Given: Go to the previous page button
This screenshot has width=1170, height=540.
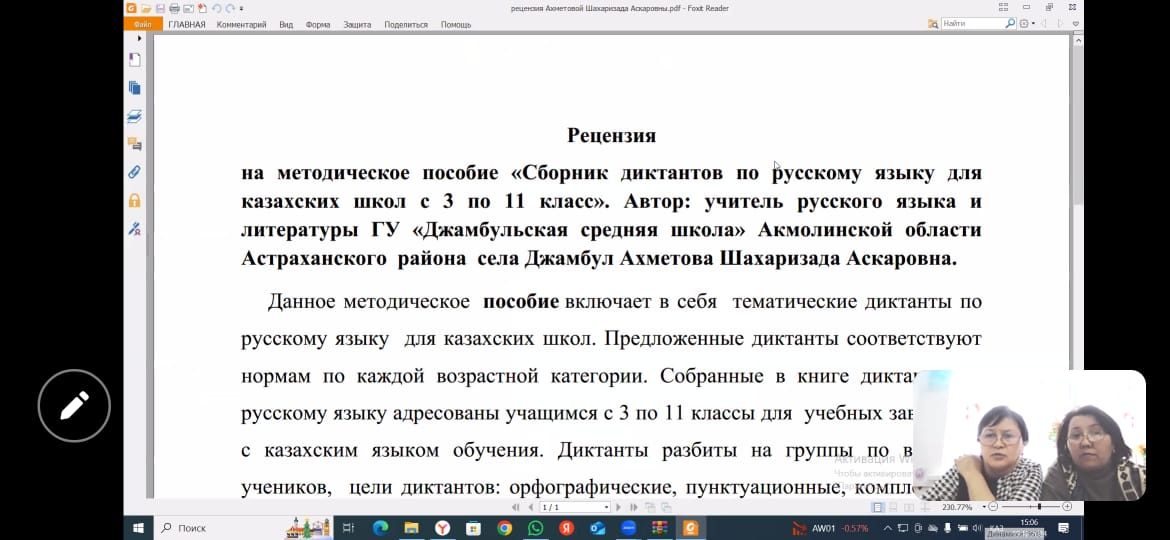Looking at the screenshot, I should pos(531,507).
